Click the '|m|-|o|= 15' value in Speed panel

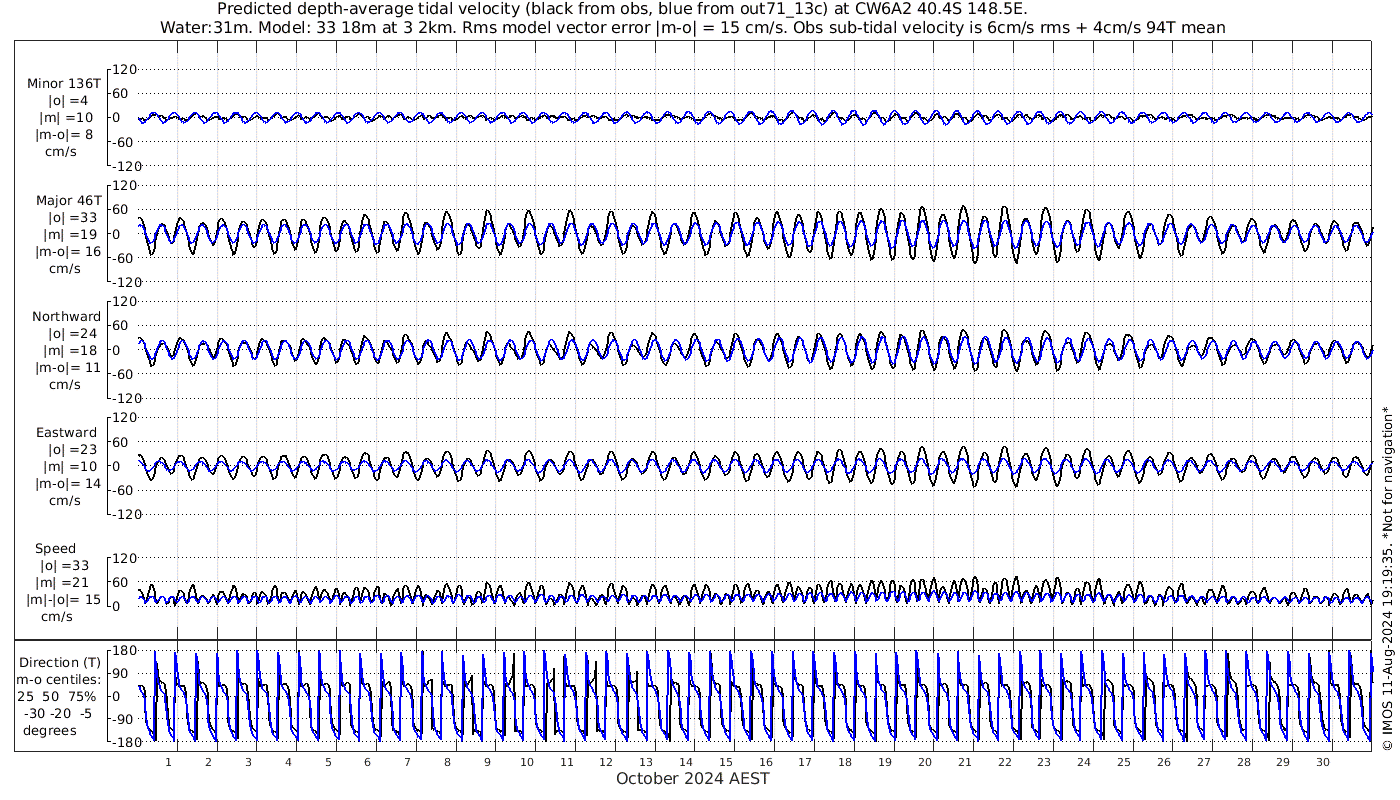point(64,600)
